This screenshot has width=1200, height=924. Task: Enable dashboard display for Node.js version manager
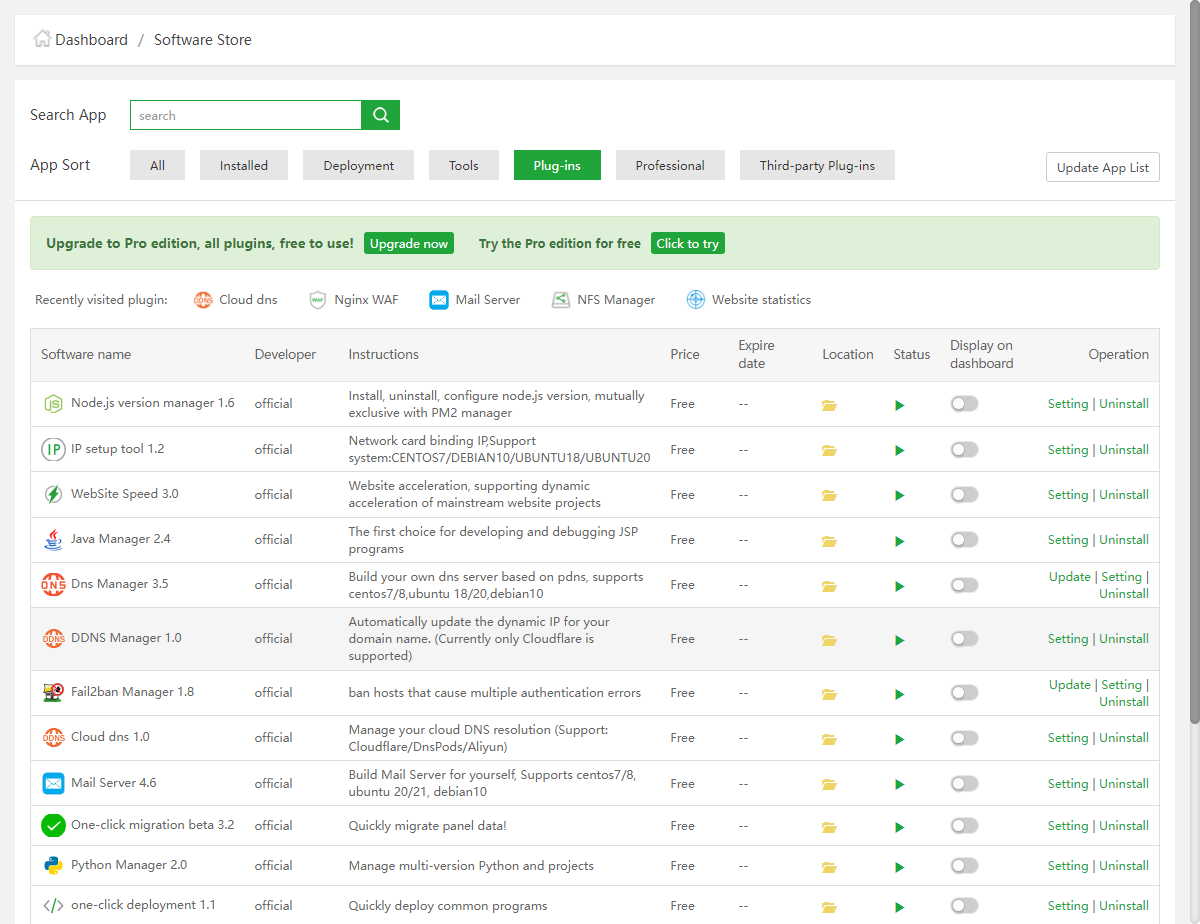pos(964,404)
